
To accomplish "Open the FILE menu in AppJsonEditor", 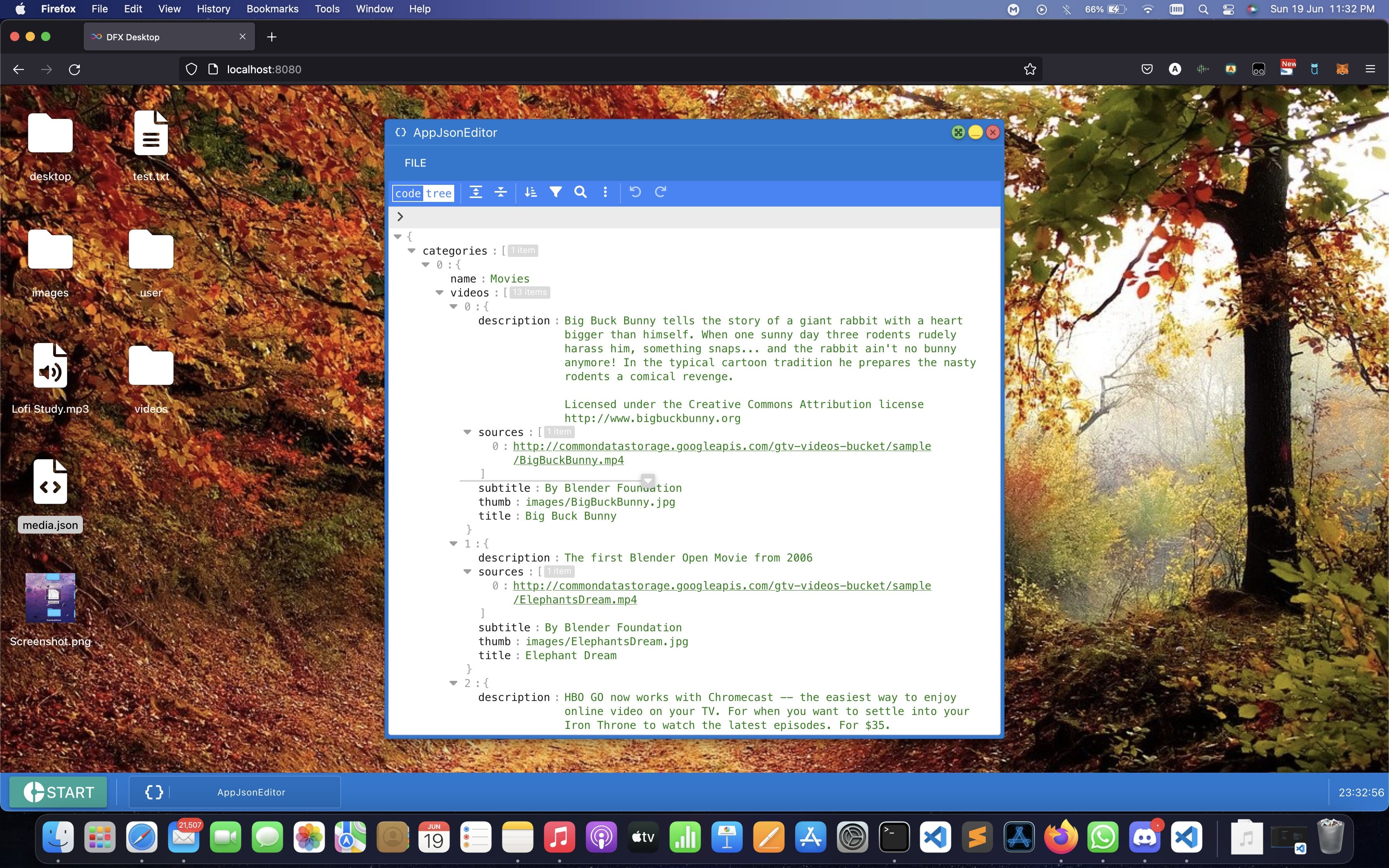I will (x=415, y=163).
